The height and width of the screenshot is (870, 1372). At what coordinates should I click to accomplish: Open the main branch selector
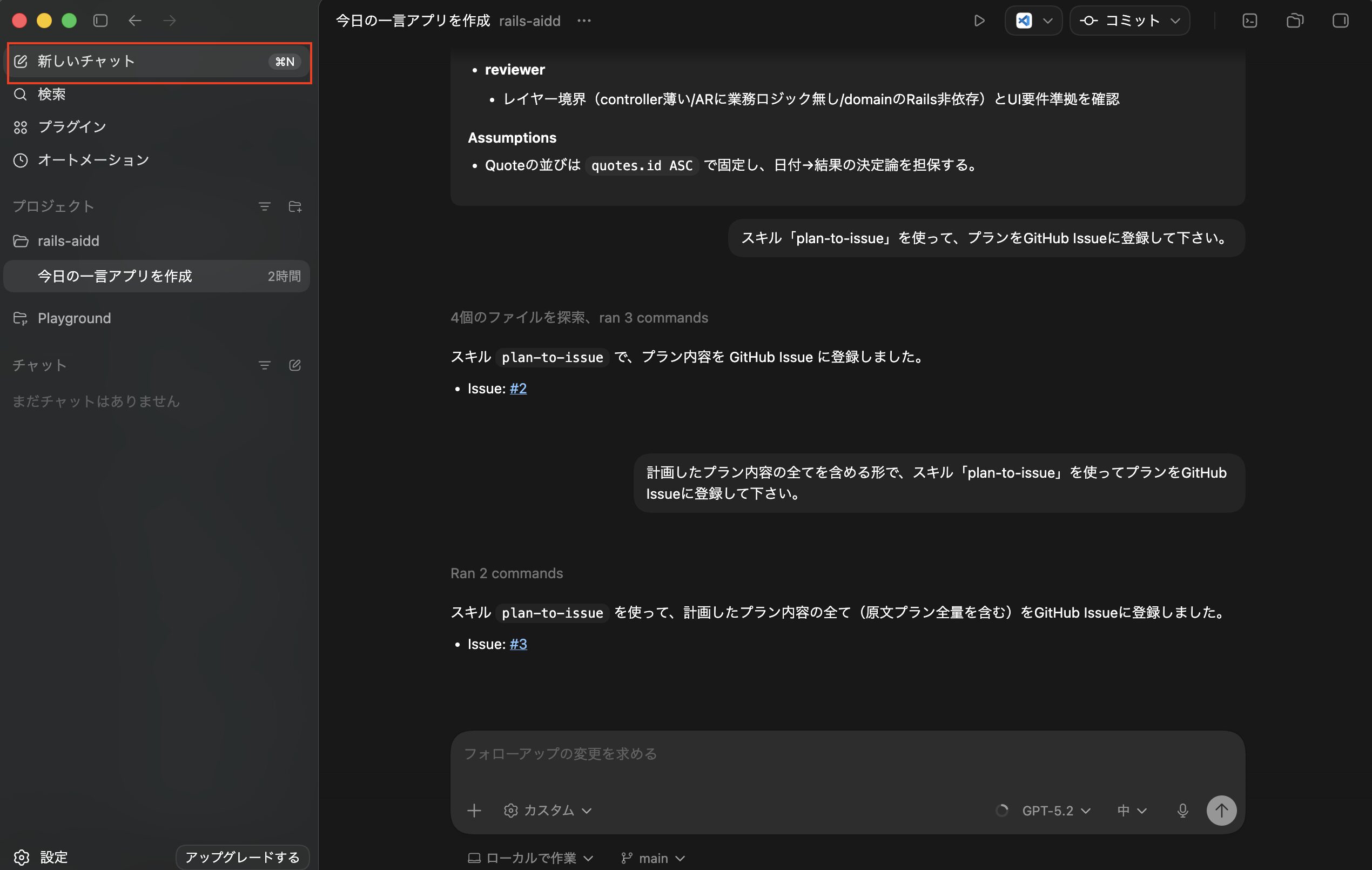653,858
